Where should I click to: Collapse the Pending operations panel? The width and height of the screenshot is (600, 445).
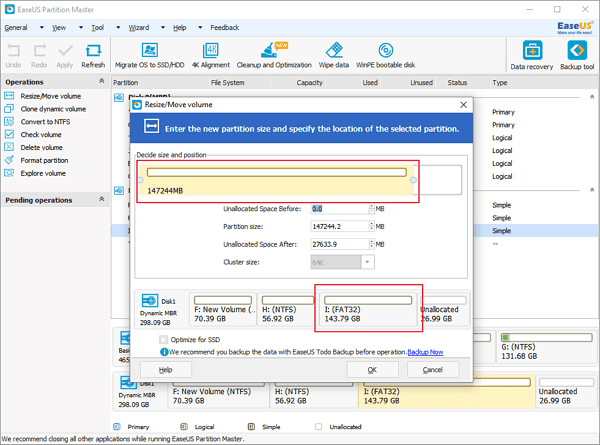(x=101, y=199)
